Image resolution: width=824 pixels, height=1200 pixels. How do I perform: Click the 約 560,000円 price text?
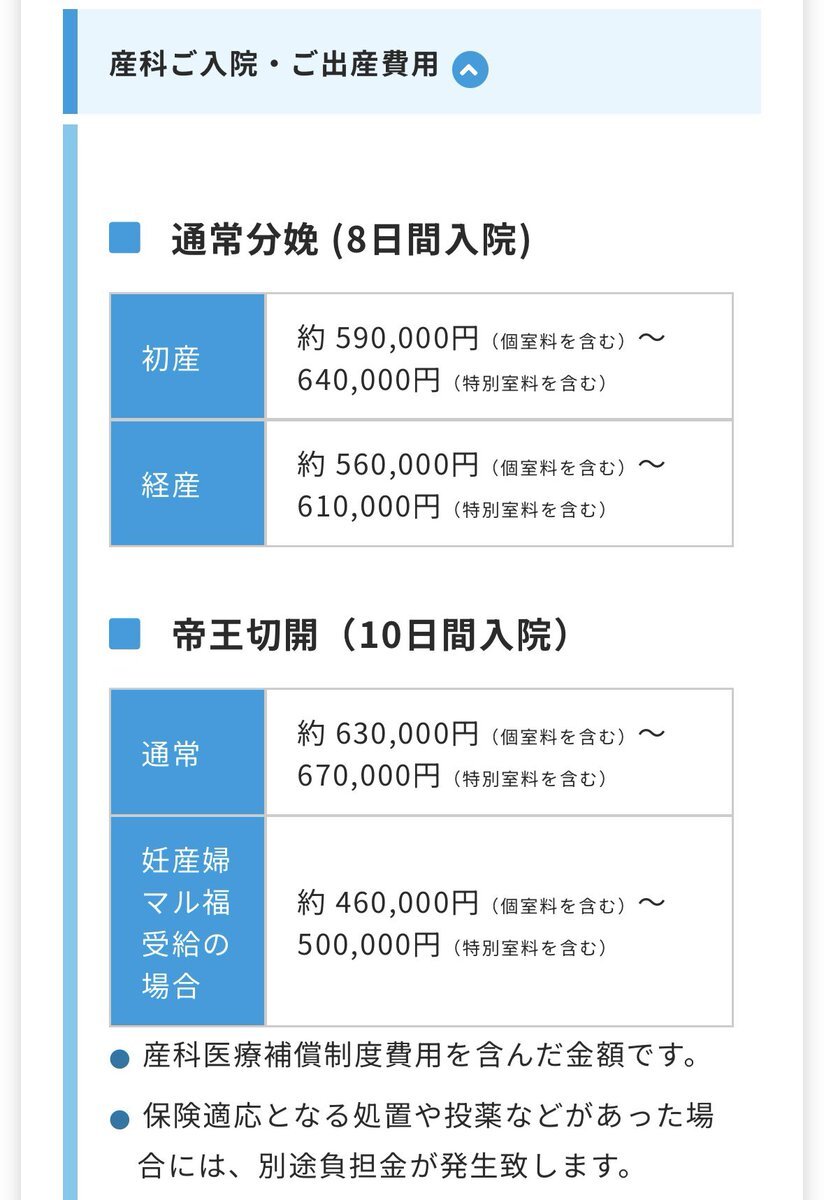(388, 464)
